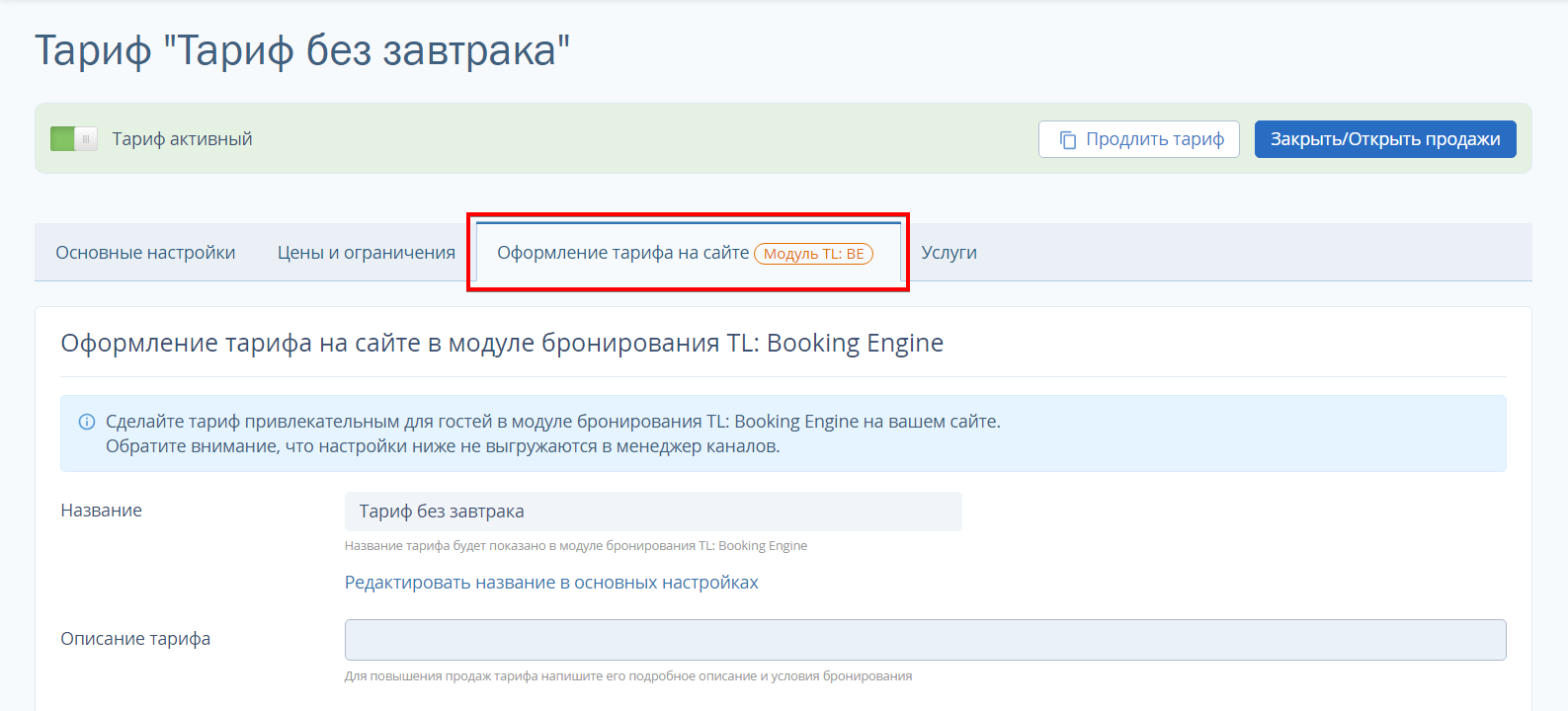This screenshot has width=1568, height=711.
Task: Click the Booking Engine section heading
Action: 502,343
